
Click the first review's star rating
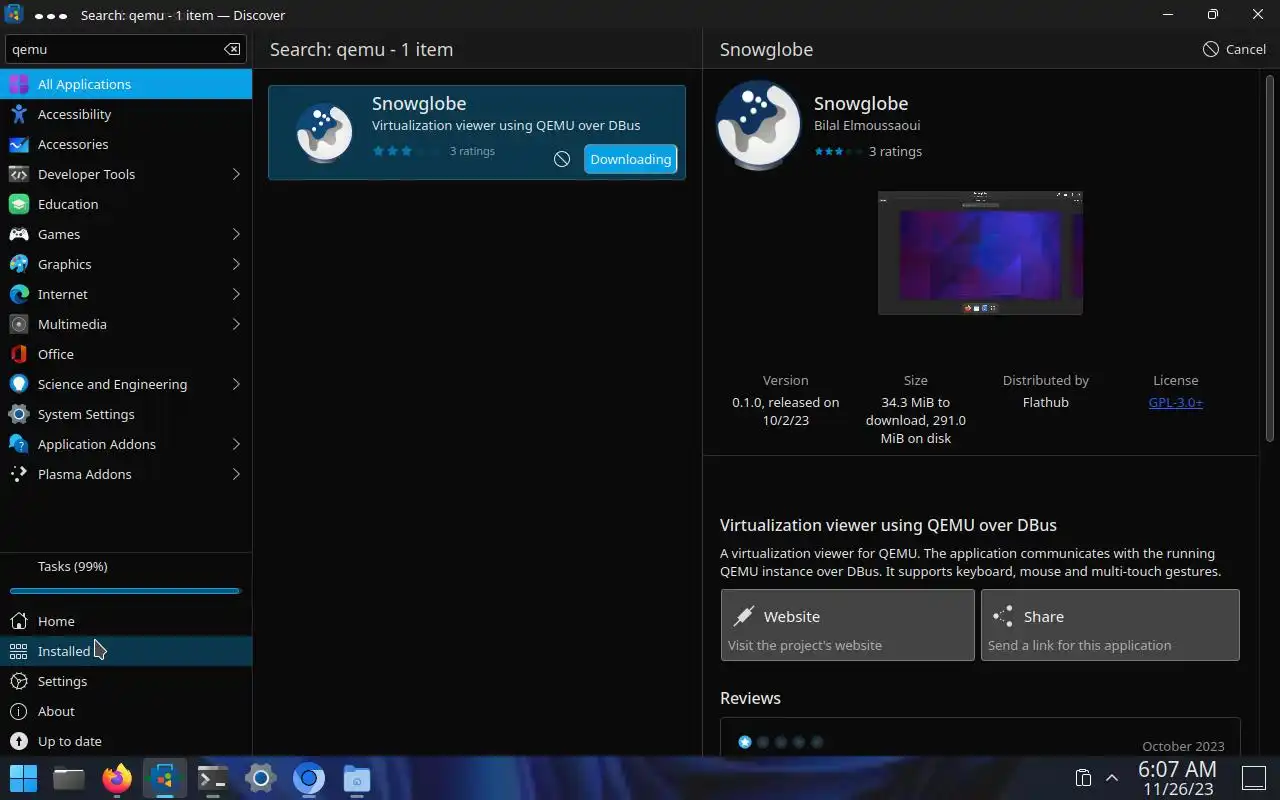coord(780,742)
